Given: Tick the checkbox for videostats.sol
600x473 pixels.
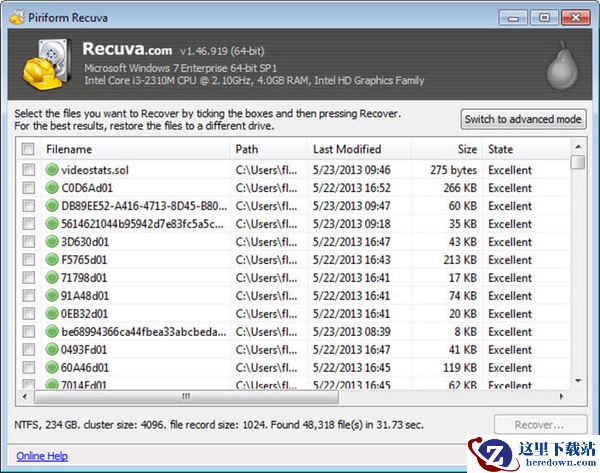Looking at the screenshot, I should pos(29,170).
